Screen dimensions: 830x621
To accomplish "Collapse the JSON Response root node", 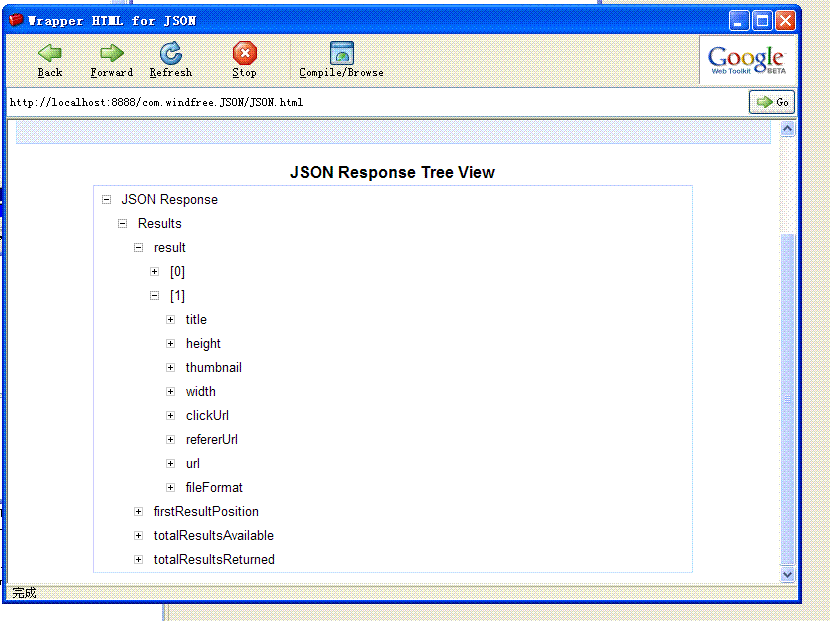I will coord(106,200).
